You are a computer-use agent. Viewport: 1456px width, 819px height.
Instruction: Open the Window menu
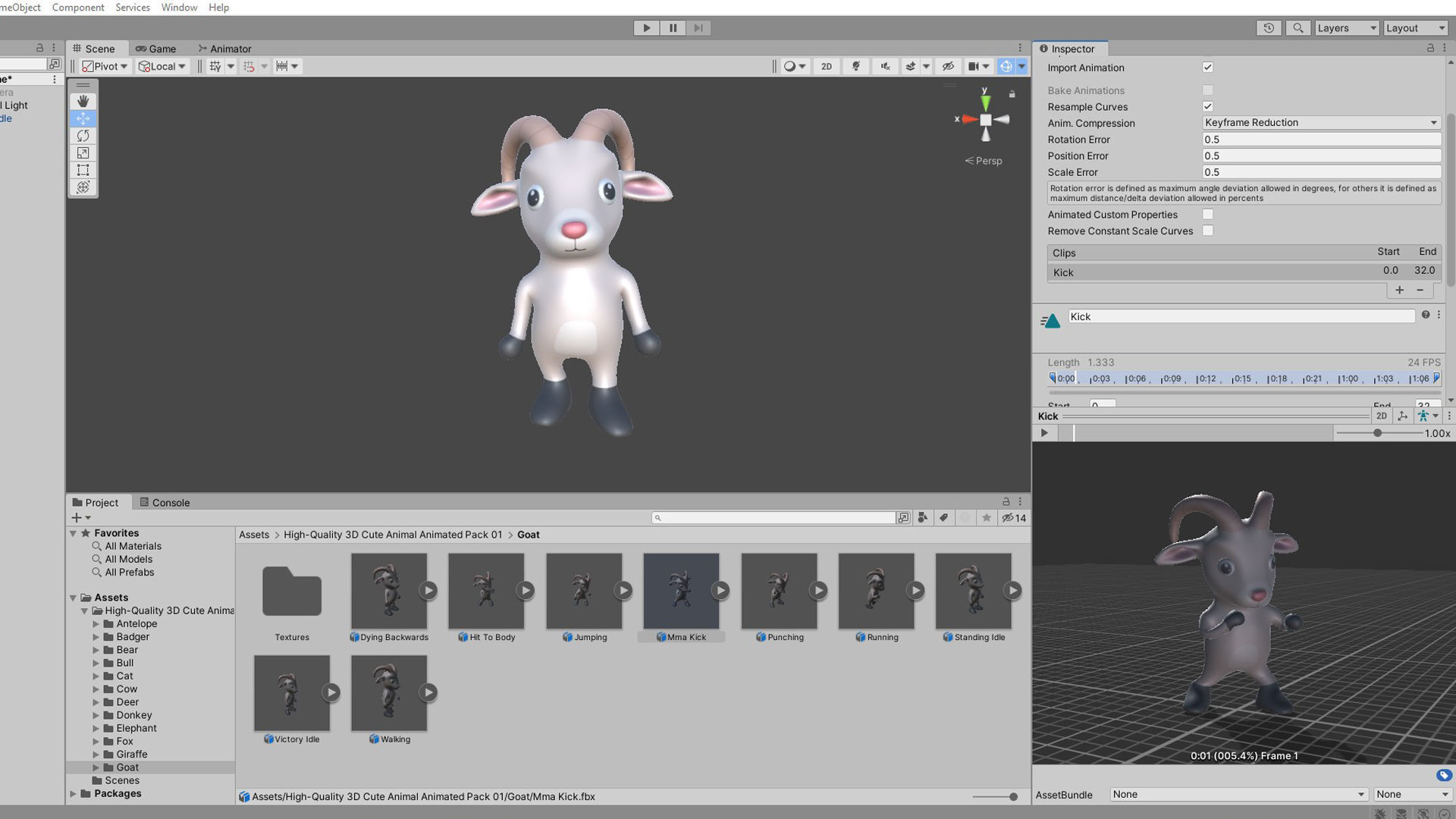tap(179, 8)
